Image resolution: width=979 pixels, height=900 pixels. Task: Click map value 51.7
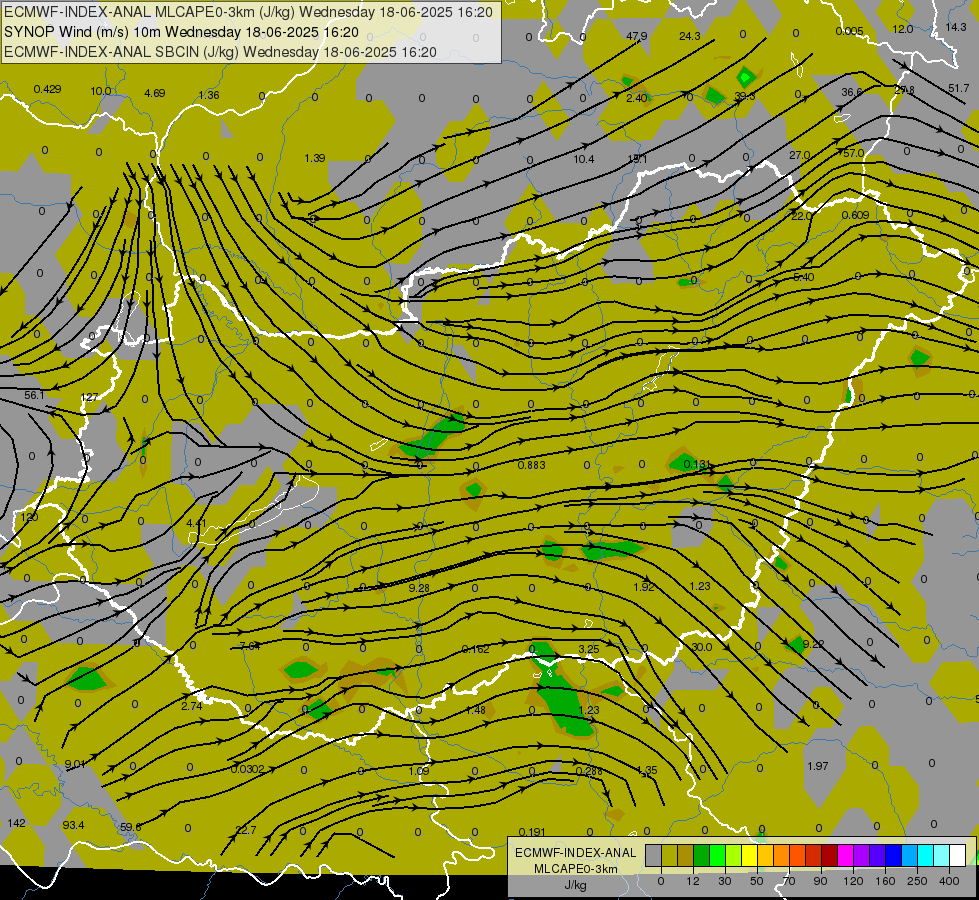point(958,88)
